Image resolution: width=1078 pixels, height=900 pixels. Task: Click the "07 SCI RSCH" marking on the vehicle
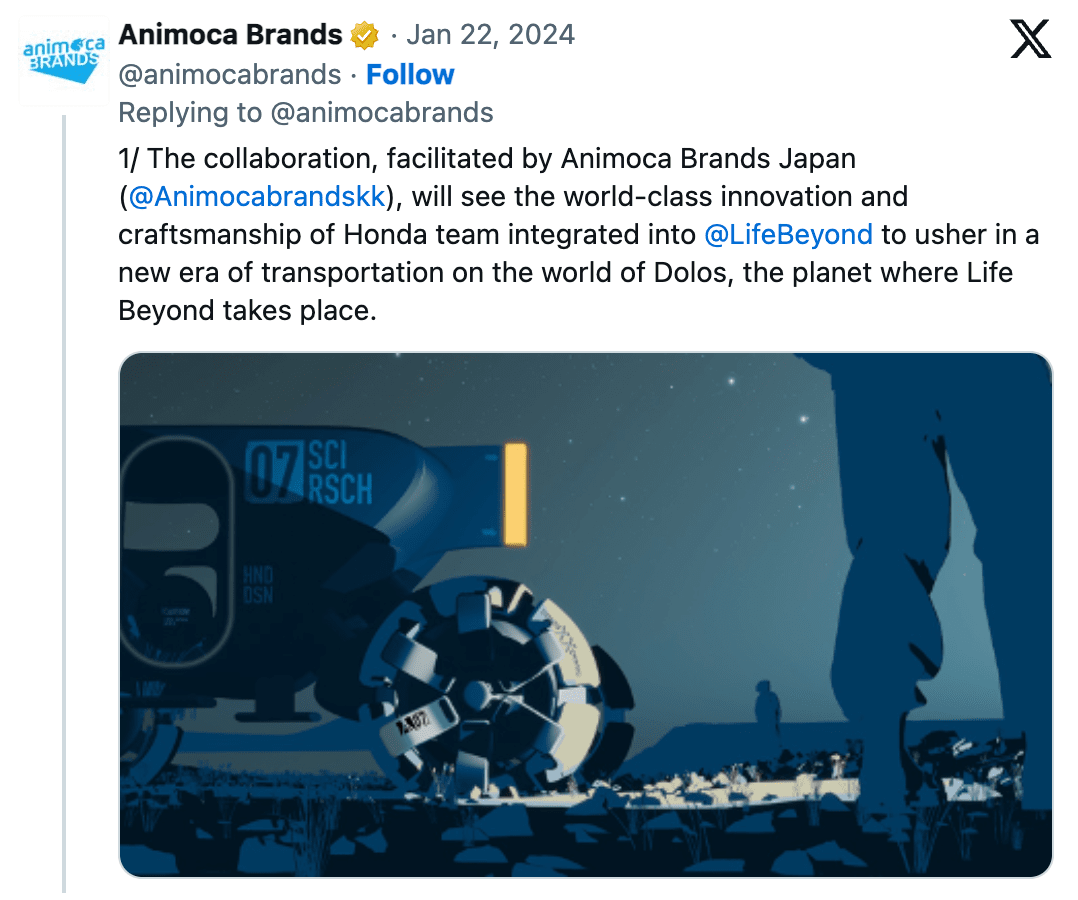[309, 473]
